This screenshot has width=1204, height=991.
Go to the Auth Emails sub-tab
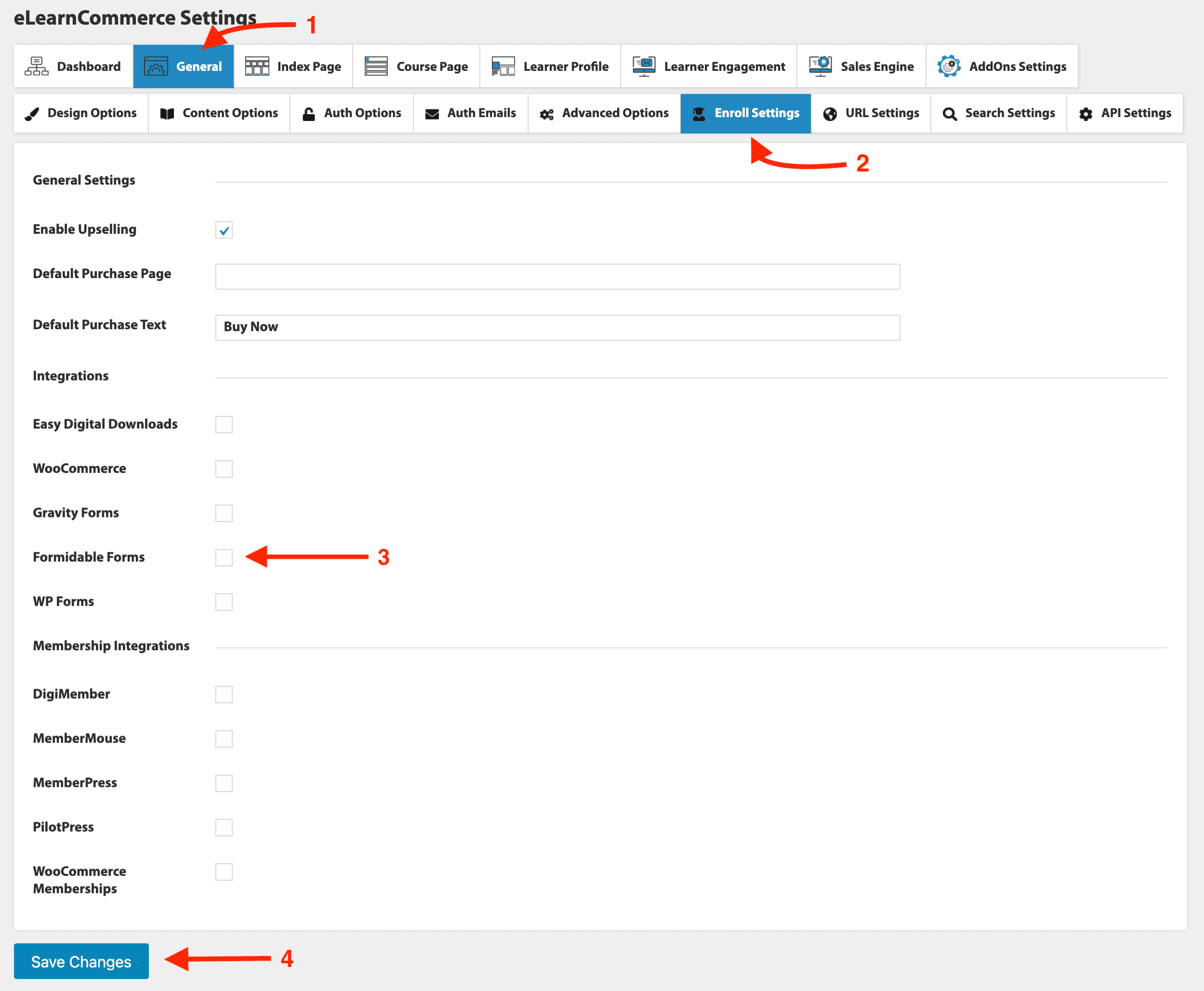coord(471,114)
